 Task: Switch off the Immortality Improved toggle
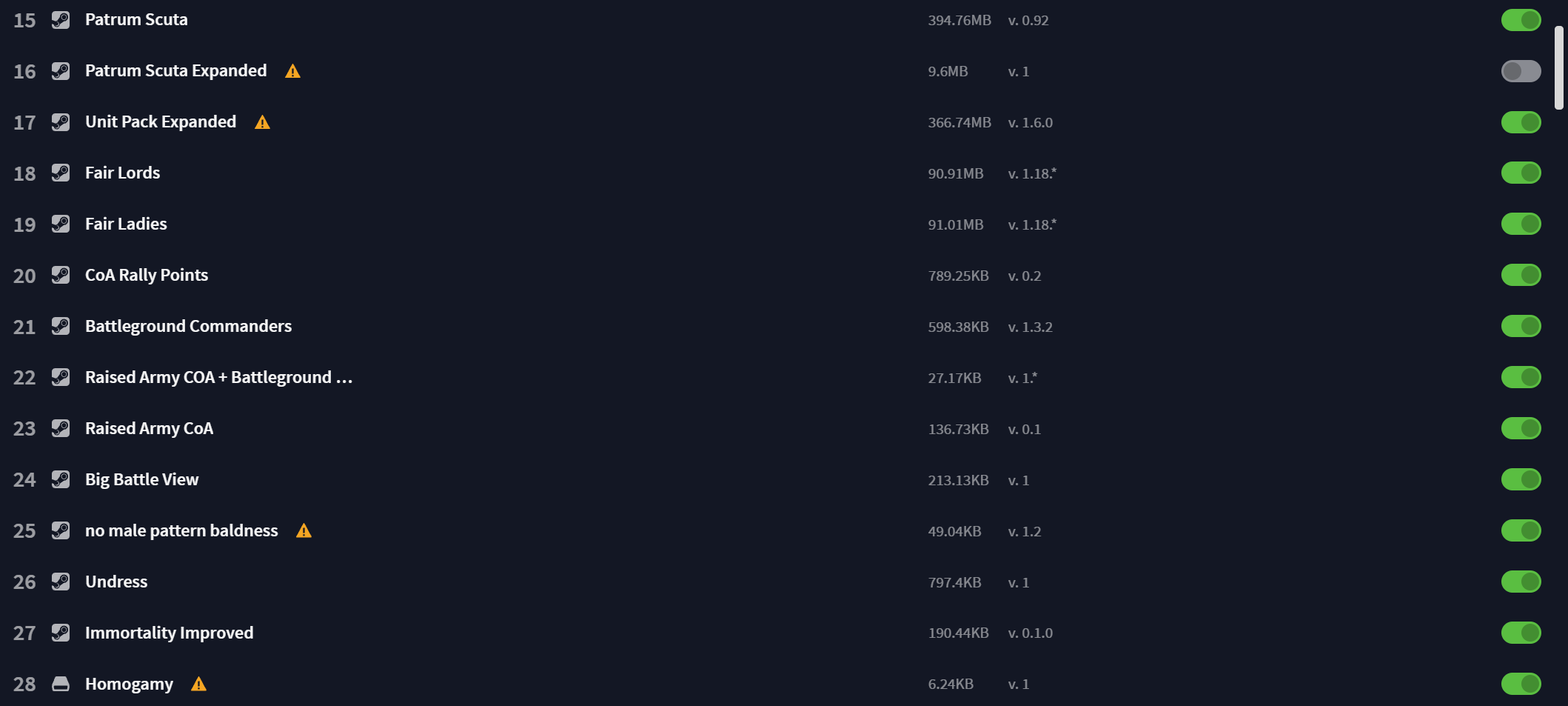click(x=1521, y=633)
